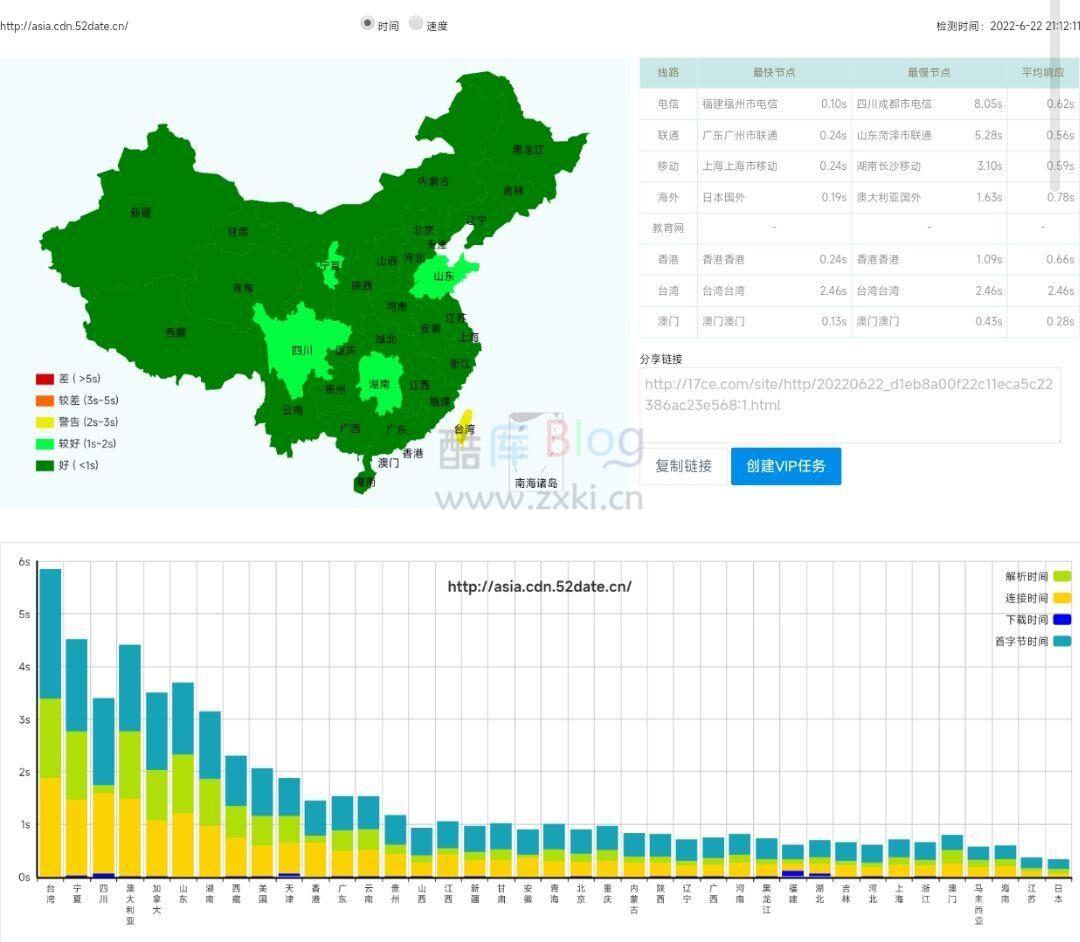Click the 复制链接 button
Screen dimensions: 1080x942
(x=683, y=466)
